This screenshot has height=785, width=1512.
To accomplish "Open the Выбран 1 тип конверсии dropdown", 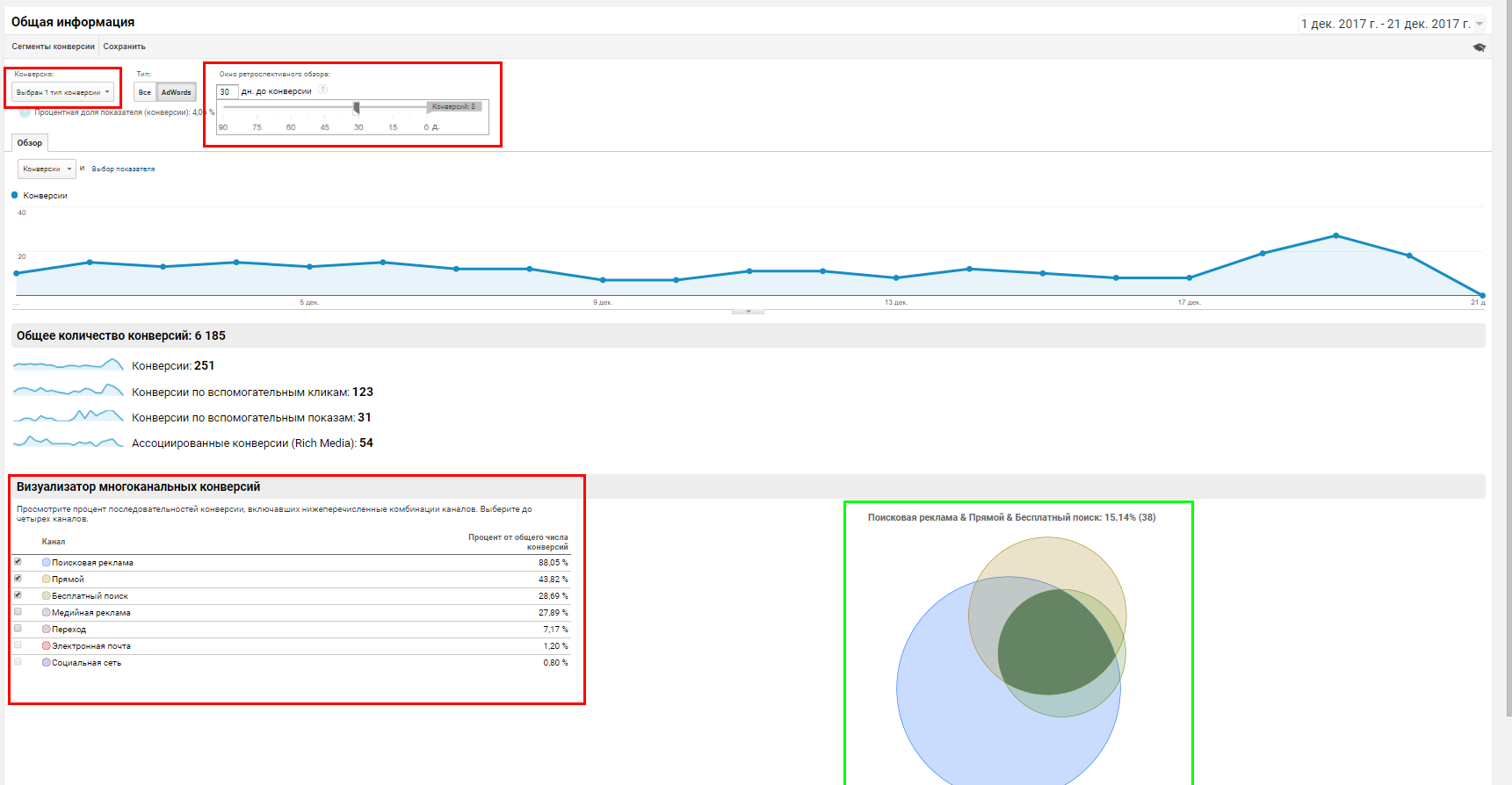I will coord(63,92).
